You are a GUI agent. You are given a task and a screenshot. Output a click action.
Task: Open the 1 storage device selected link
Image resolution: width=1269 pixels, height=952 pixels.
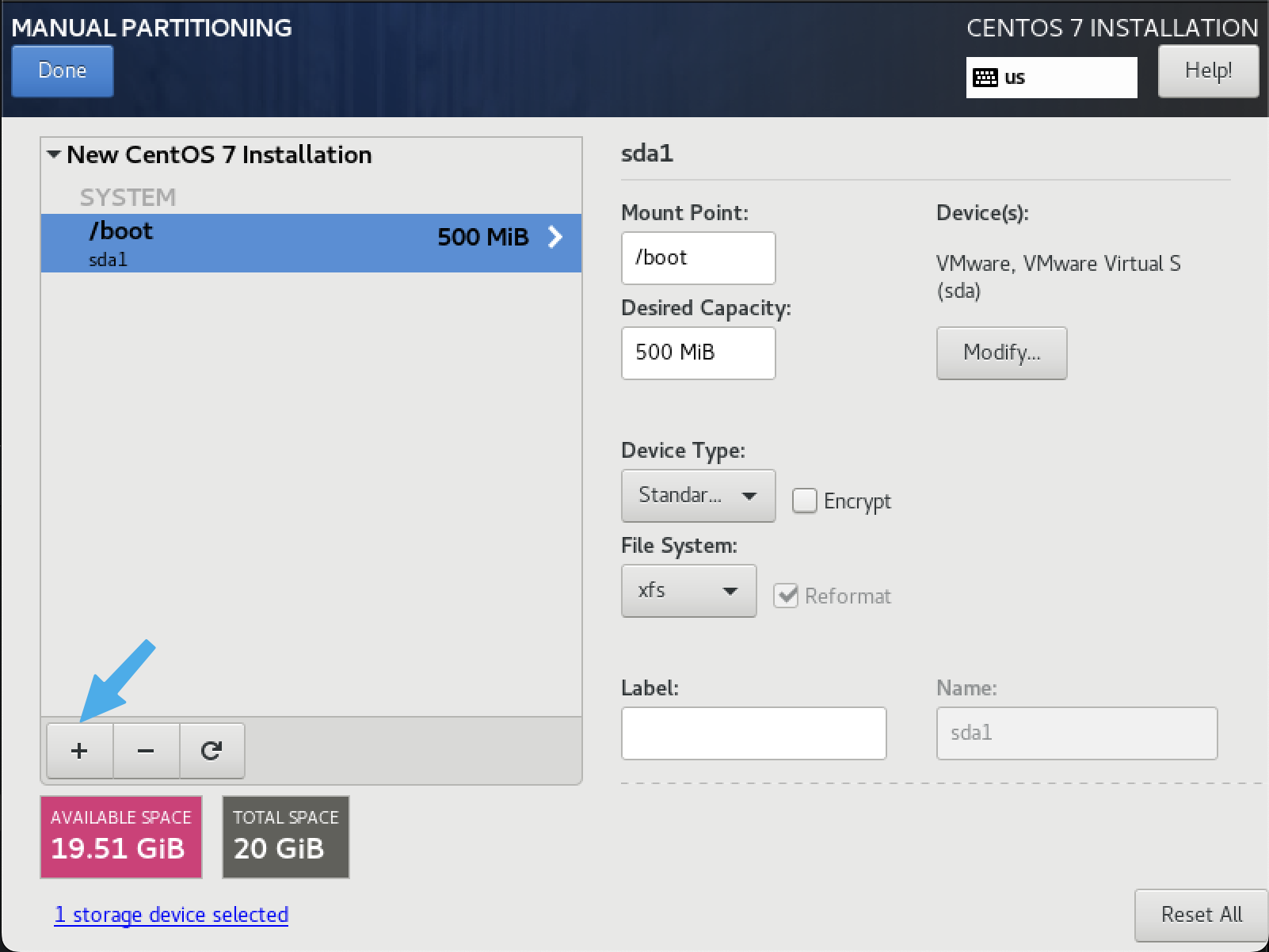[x=170, y=914]
